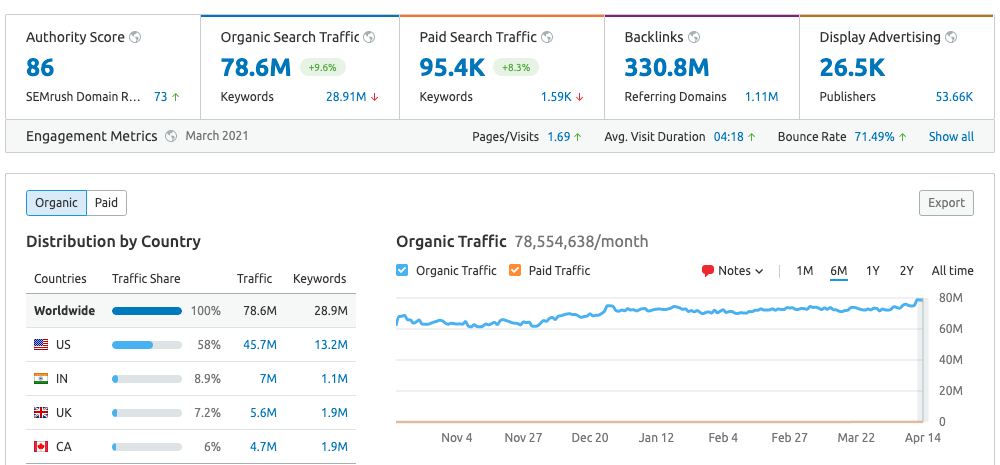The height and width of the screenshot is (465, 1000).
Task: Switch to the Paid toggle button
Action: point(107,203)
